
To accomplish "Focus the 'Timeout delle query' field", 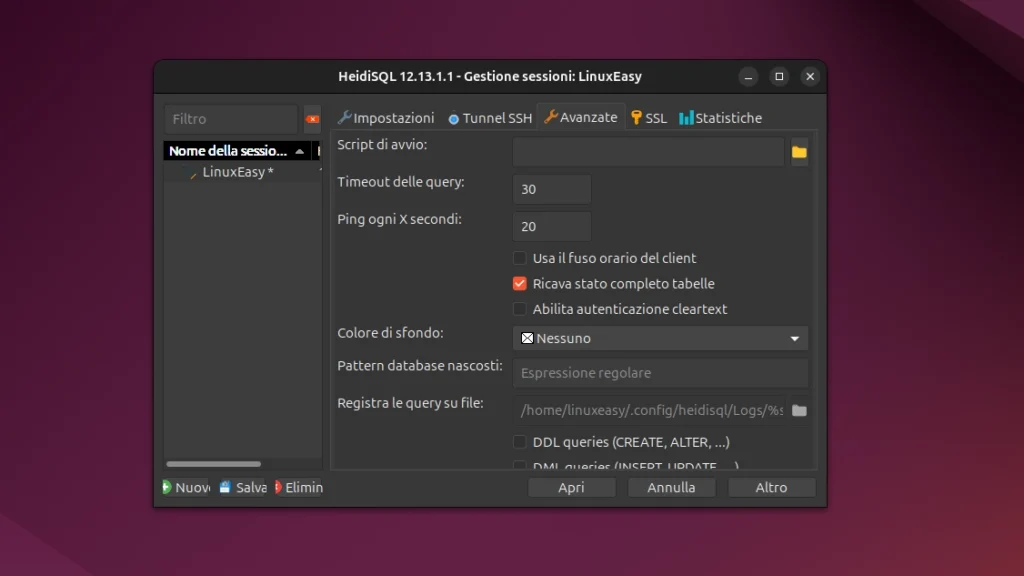I will pyautogui.click(x=551, y=189).
